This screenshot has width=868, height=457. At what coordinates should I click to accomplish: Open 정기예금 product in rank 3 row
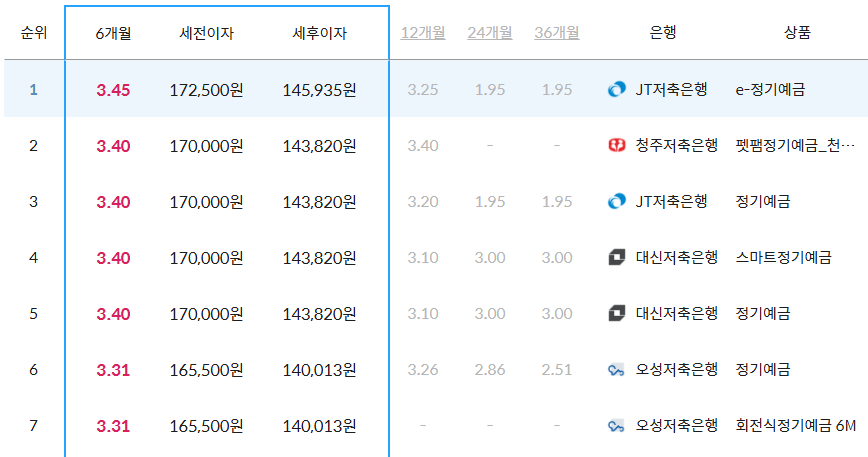[763, 201]
